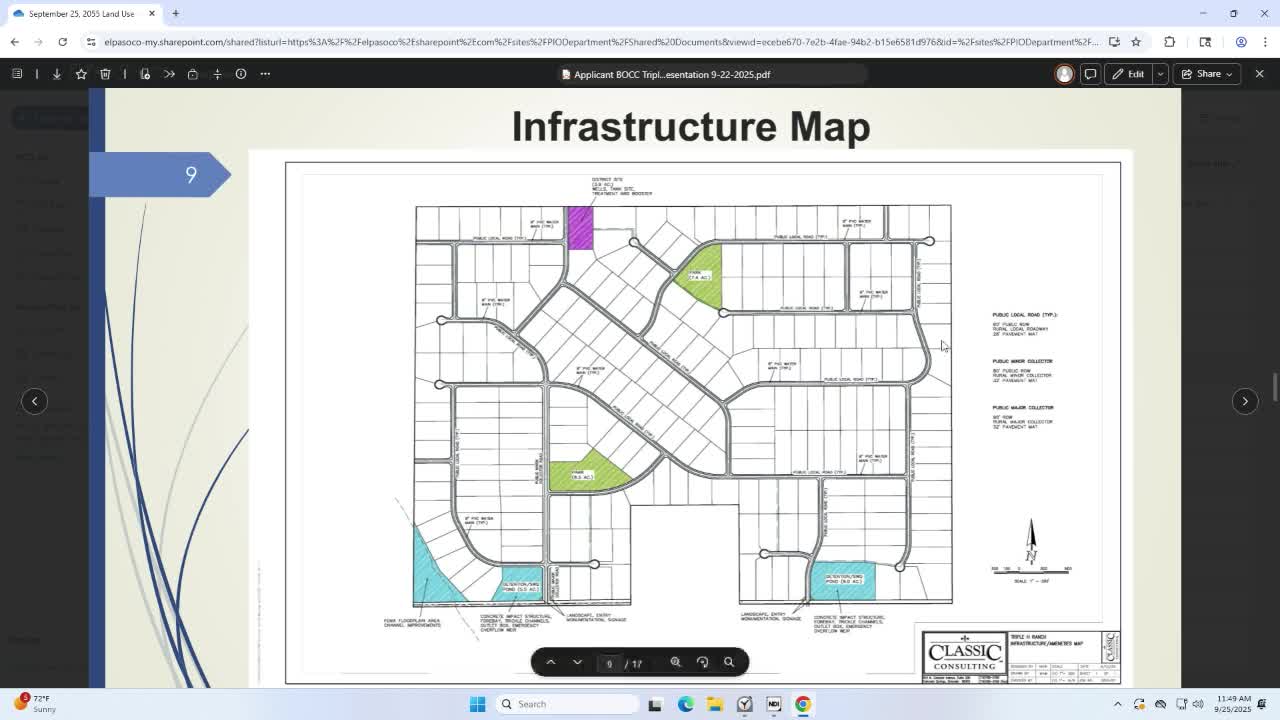Click the zoom magnifier in the page control bar
Screen dimensions: 1280x720
676,662
